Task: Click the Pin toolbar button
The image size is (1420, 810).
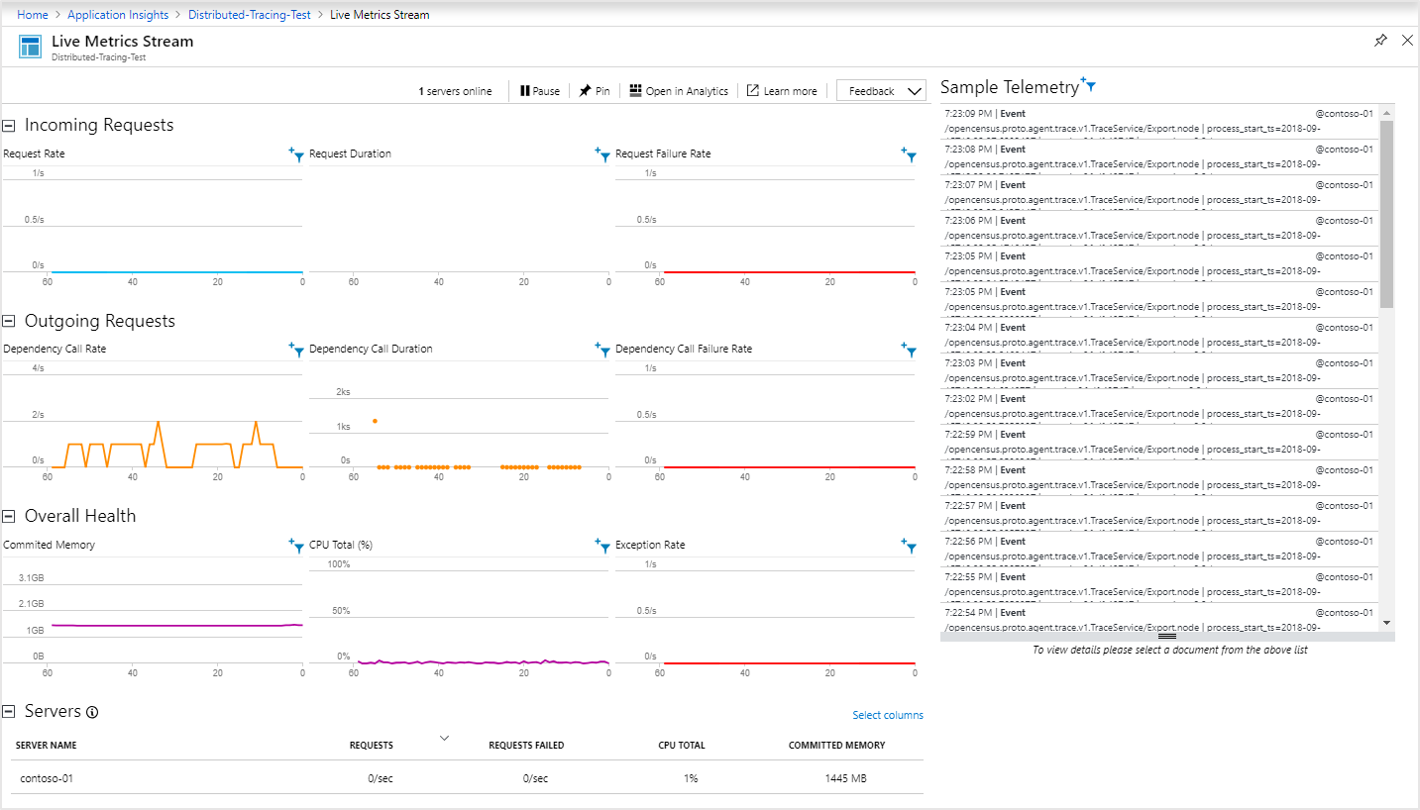Action: pyautogui.click(x=594, y=91)
